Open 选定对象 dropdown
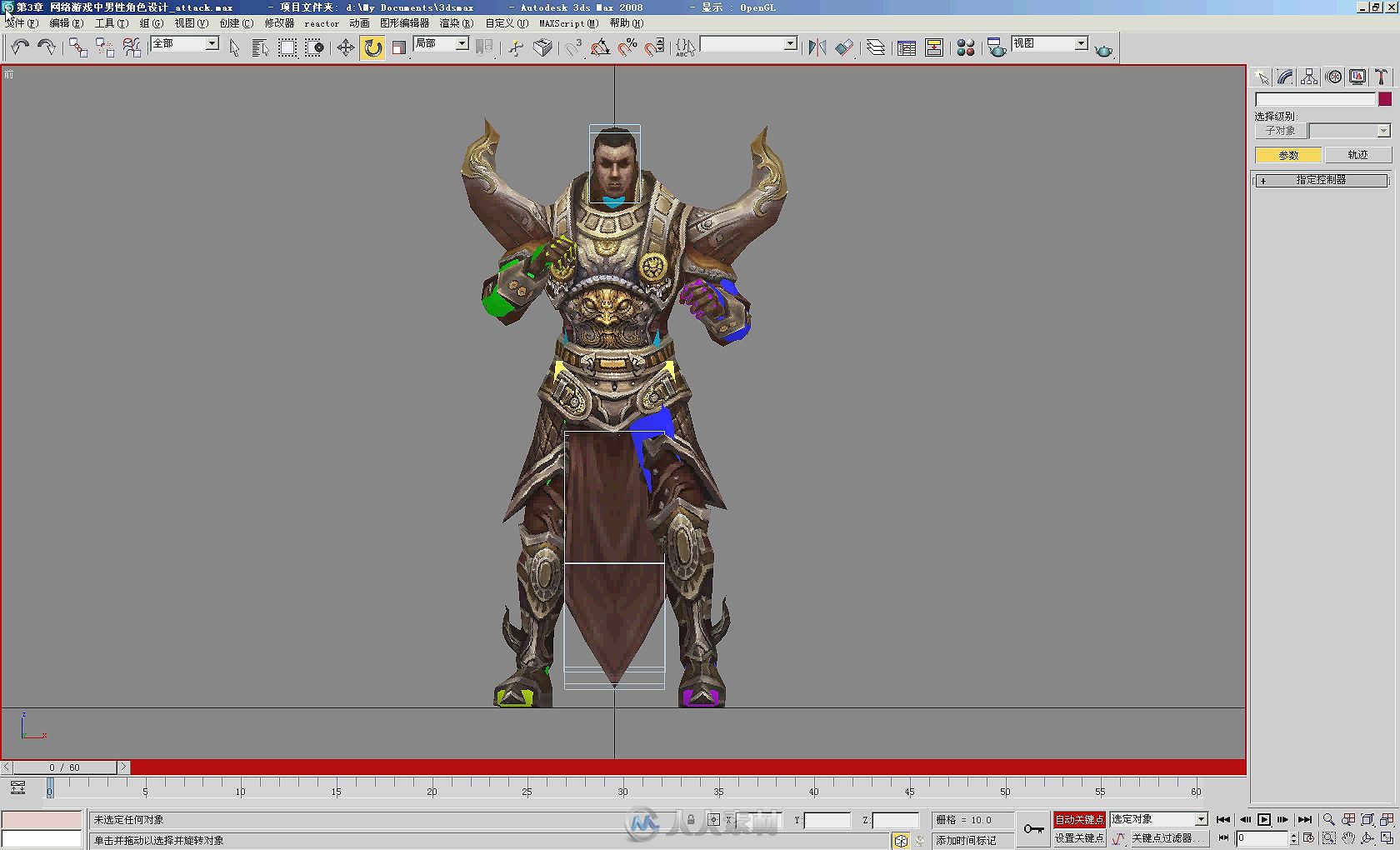This screenshot has height=850, width=1400. tap(1158, 820)
